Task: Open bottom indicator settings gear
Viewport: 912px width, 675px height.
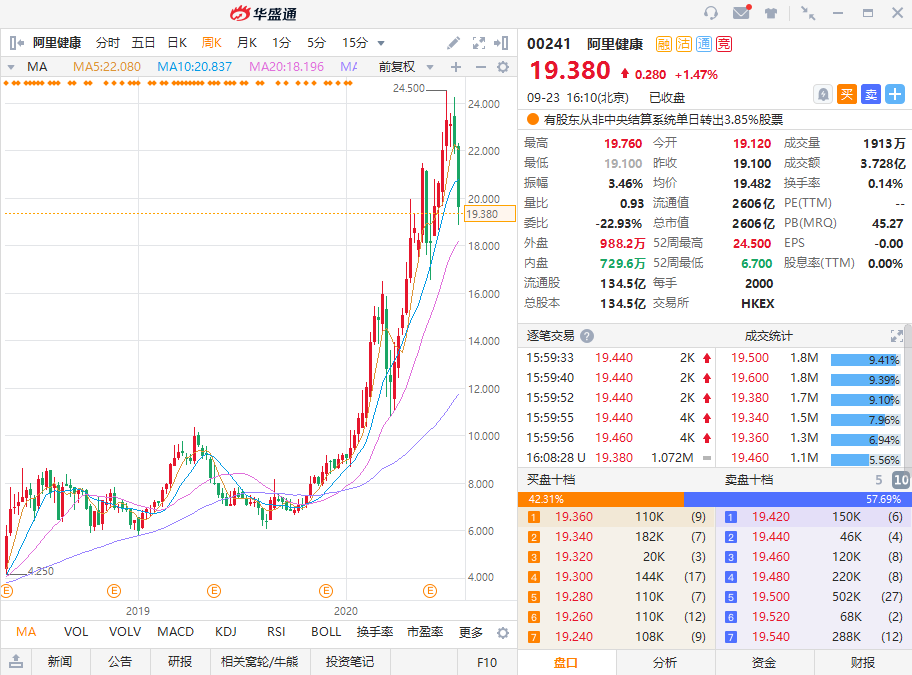Action: tap(503, 633)
